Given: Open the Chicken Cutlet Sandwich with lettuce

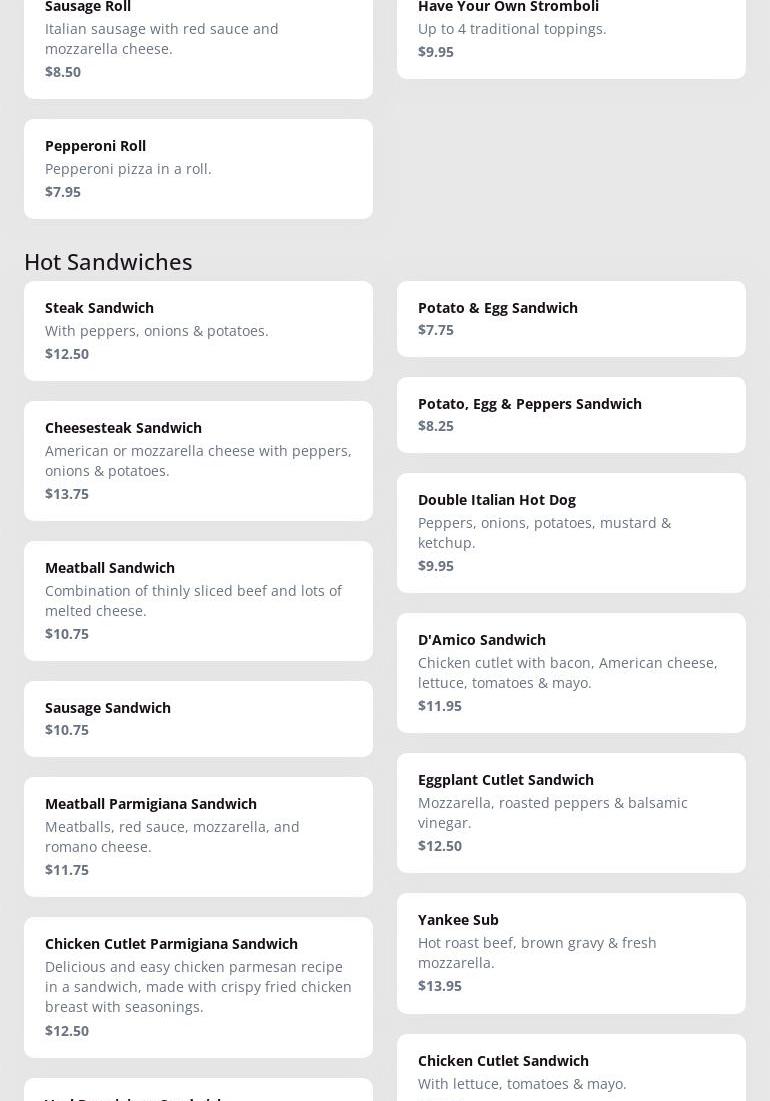Looking at the screenshot, I should (571, 1070).
